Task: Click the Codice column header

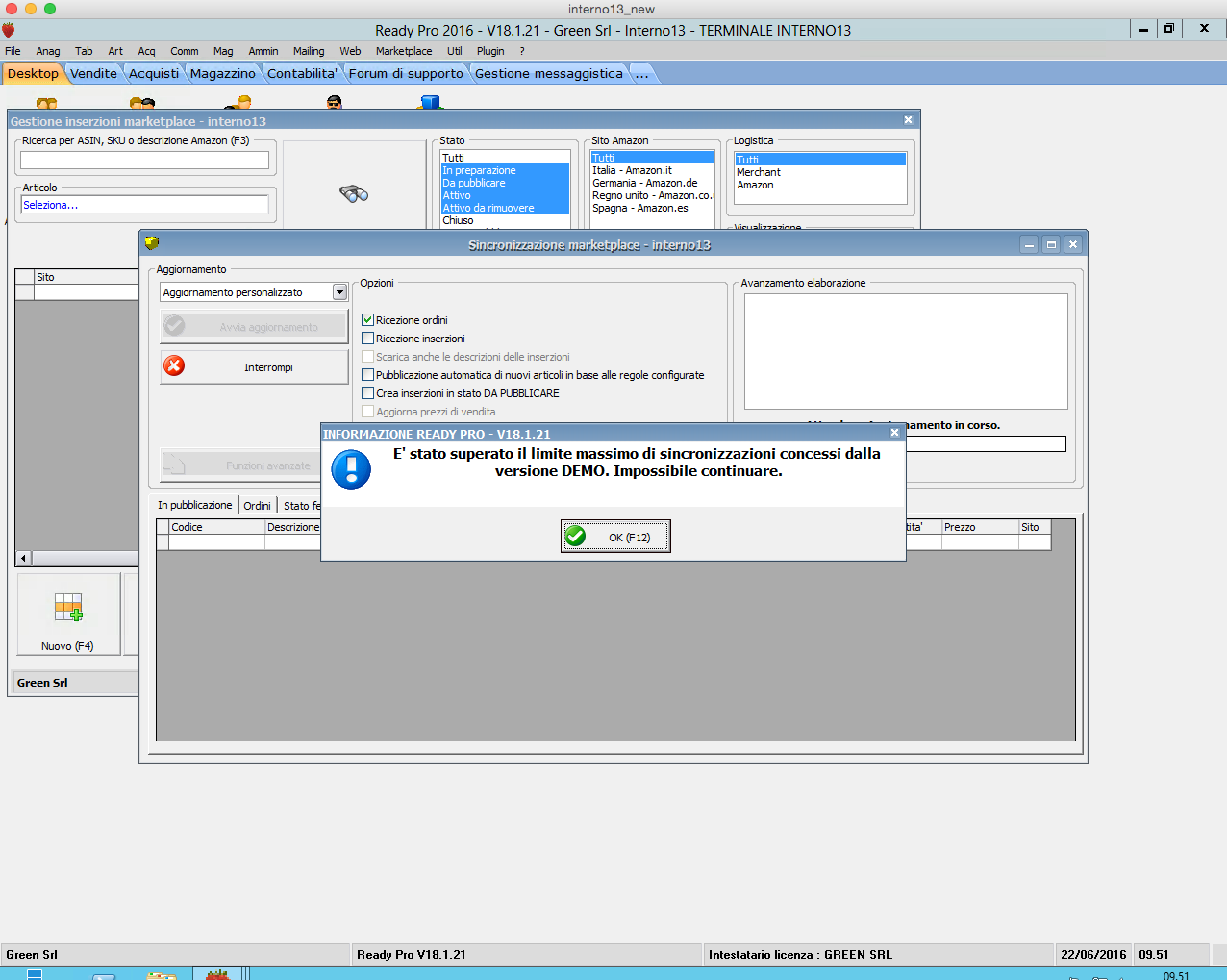Action: pos(216,527)
